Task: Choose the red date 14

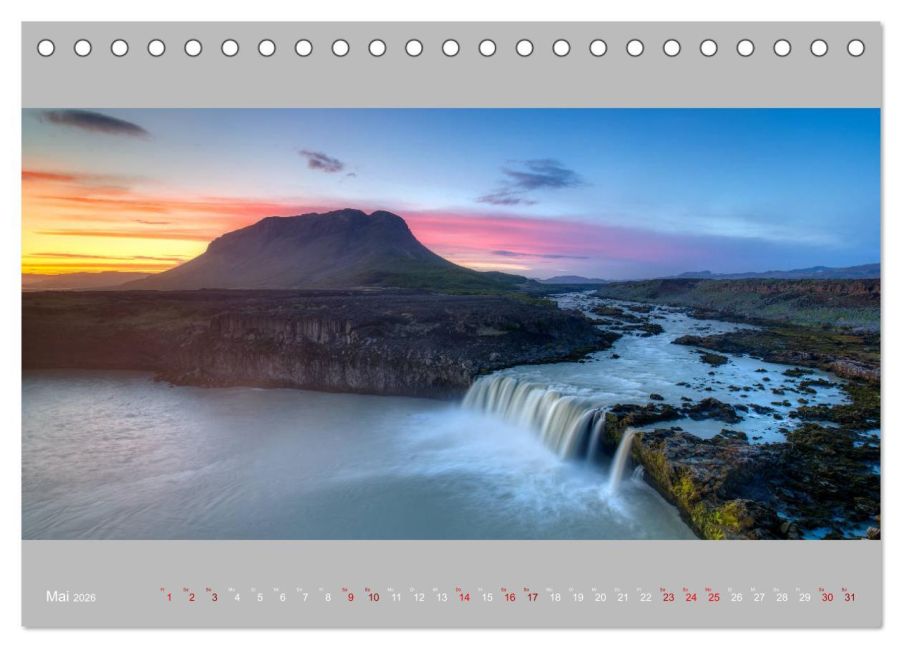Action: [464, 597]
